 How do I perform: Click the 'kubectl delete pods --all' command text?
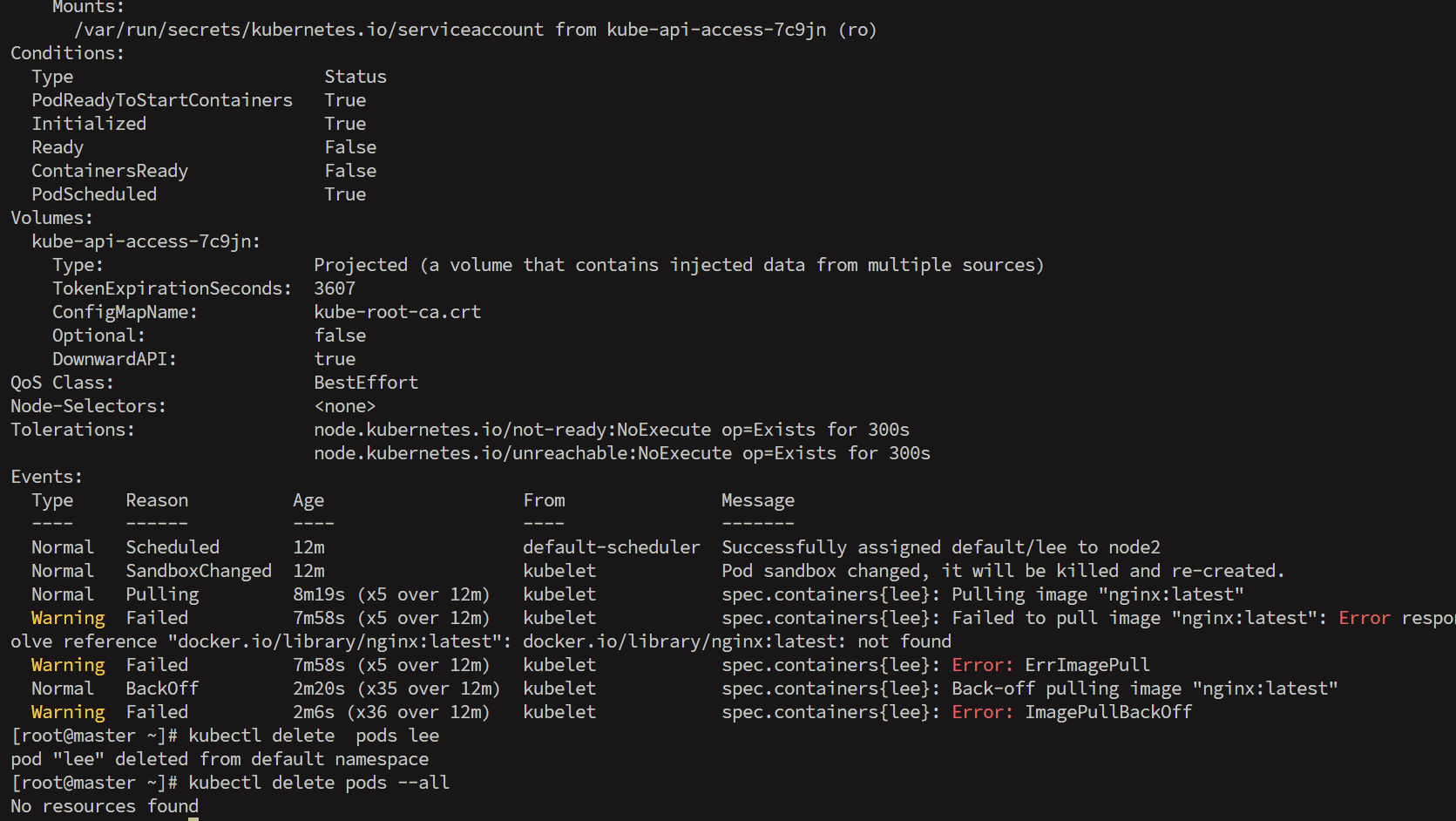point(319,783)
